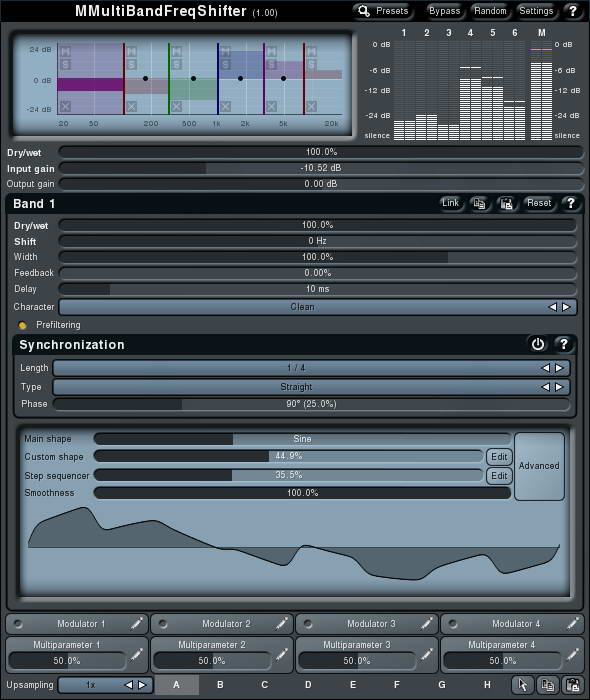Disable band 4 with its X icon
Image resolution: width=590 pixels, height=700 pixels.
click(x=225, y=106)
